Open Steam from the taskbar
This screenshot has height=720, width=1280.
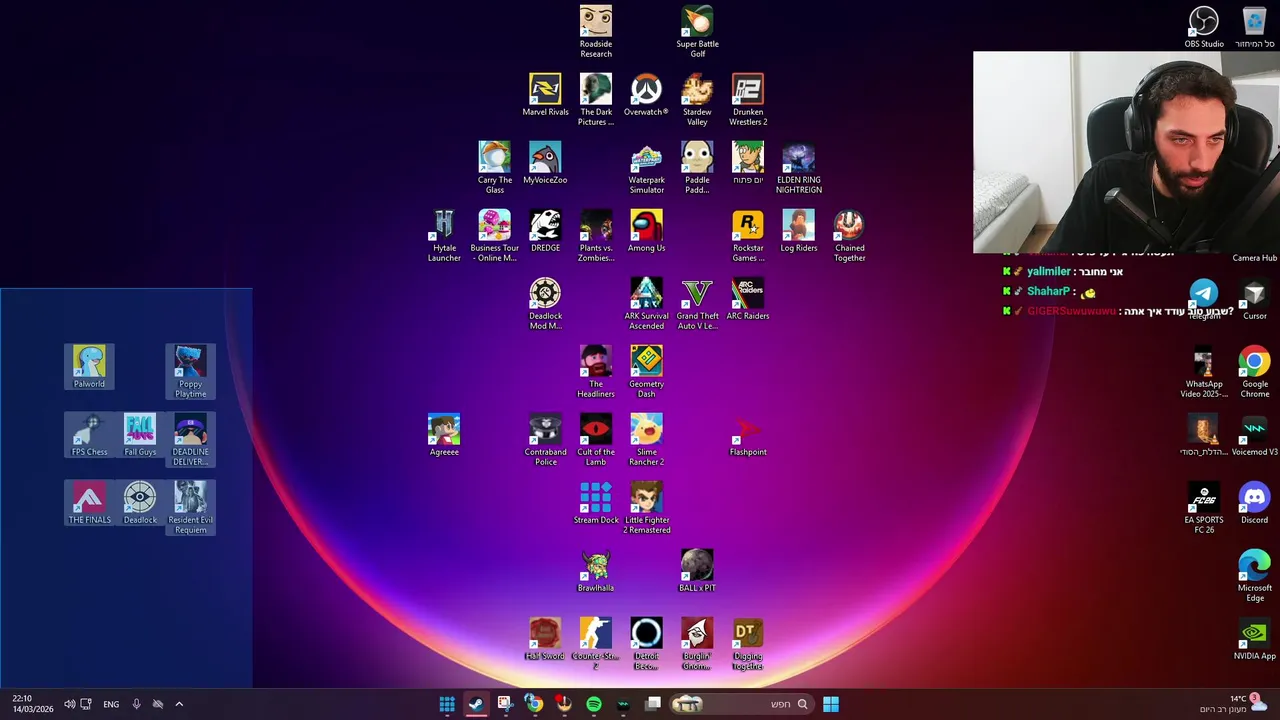pos(476,704)
